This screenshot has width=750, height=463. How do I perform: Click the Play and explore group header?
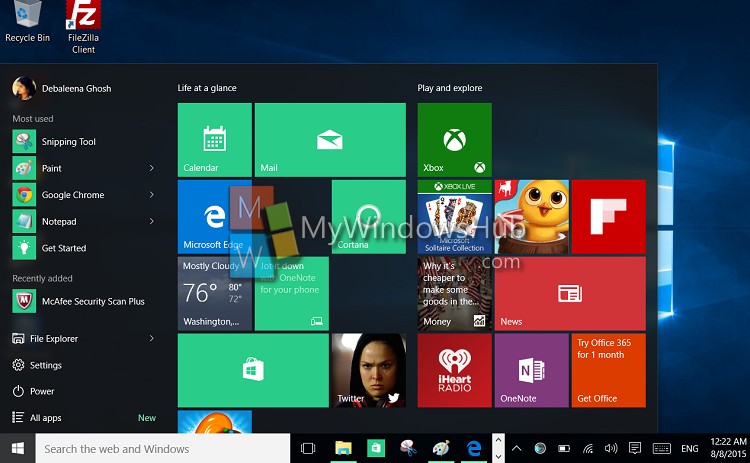(x=450, y=88)
